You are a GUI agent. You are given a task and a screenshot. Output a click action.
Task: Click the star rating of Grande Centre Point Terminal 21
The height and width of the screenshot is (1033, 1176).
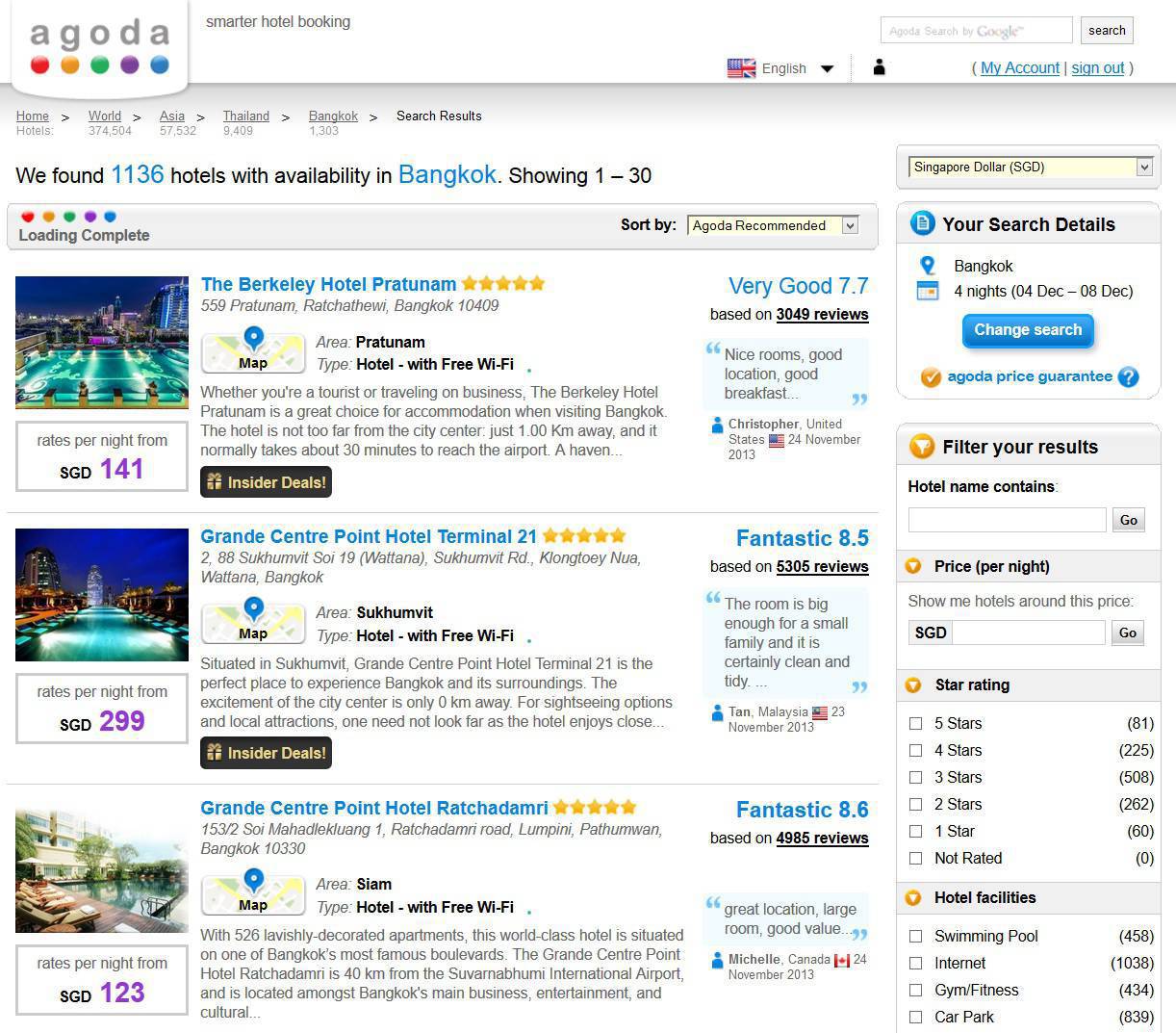click(x=584, y=536)
